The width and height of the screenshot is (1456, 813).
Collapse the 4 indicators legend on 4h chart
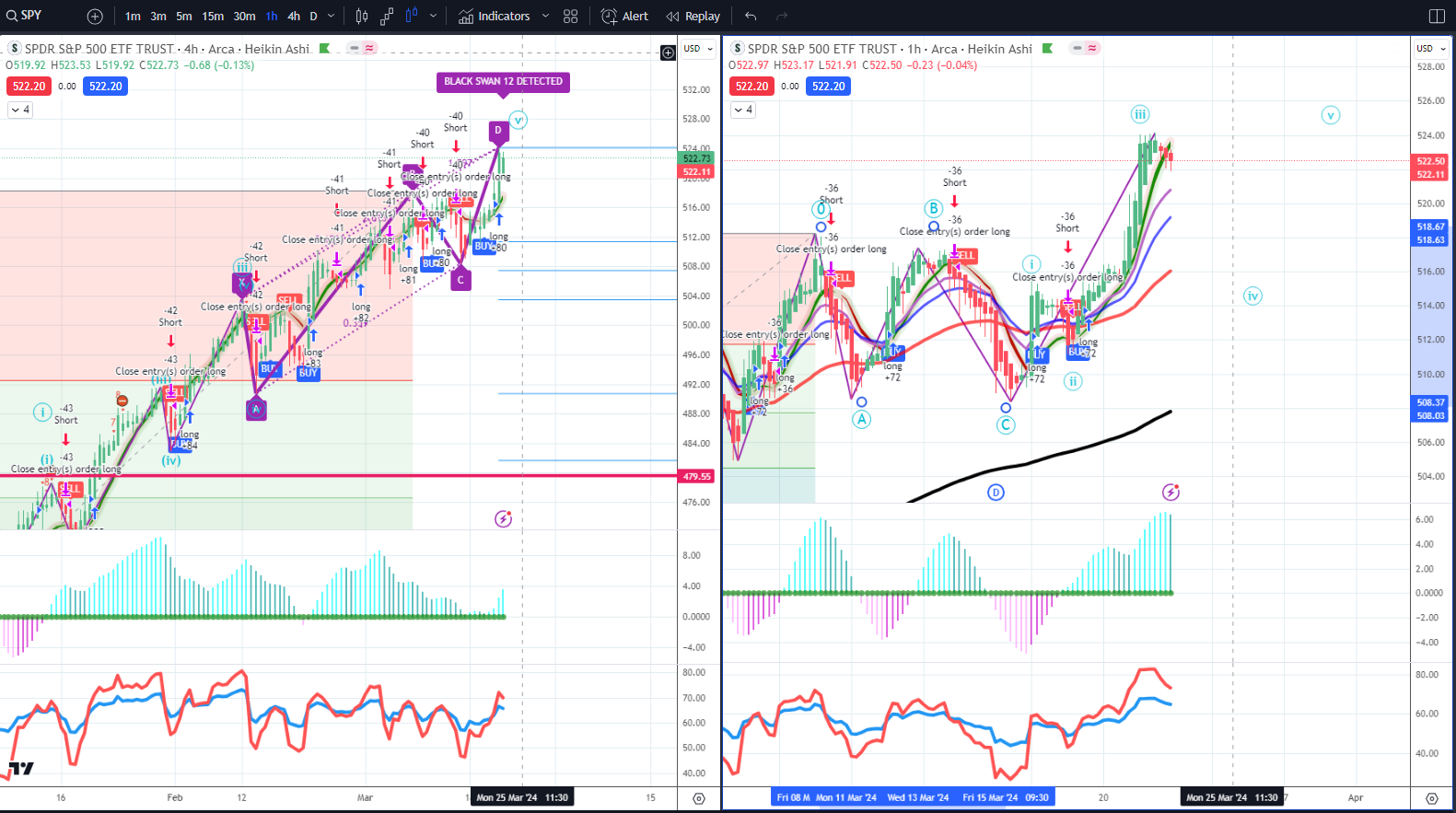pos(20,110)
